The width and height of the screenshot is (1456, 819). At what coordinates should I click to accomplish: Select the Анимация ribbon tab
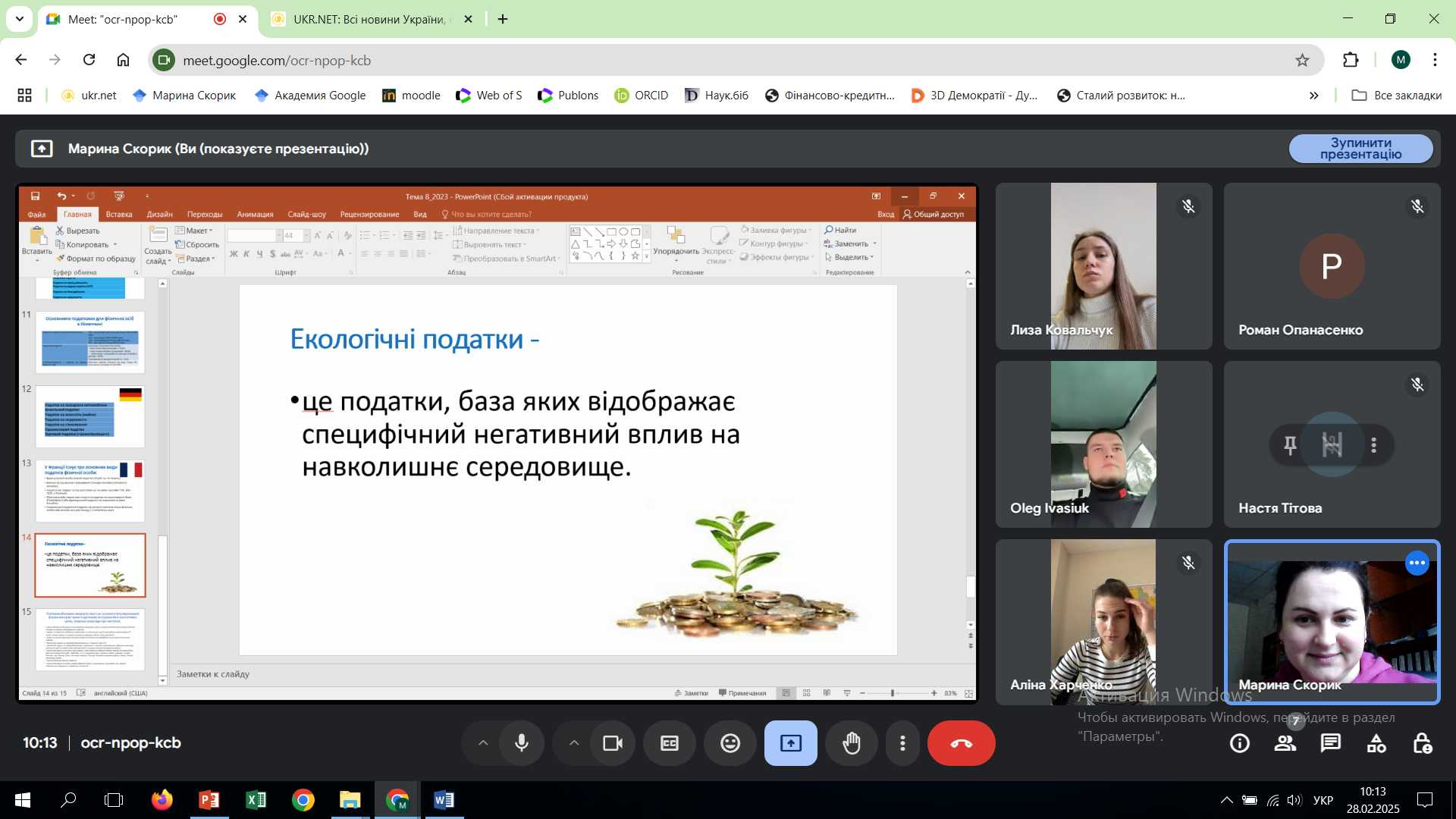coord(255,215)
